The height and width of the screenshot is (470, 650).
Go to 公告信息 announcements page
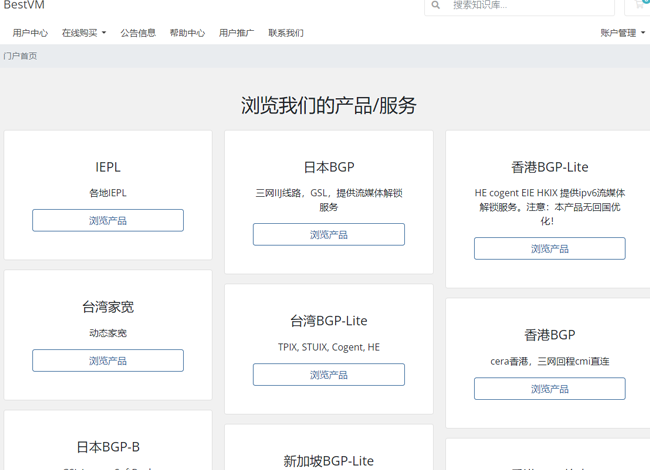tap(138, 33)
